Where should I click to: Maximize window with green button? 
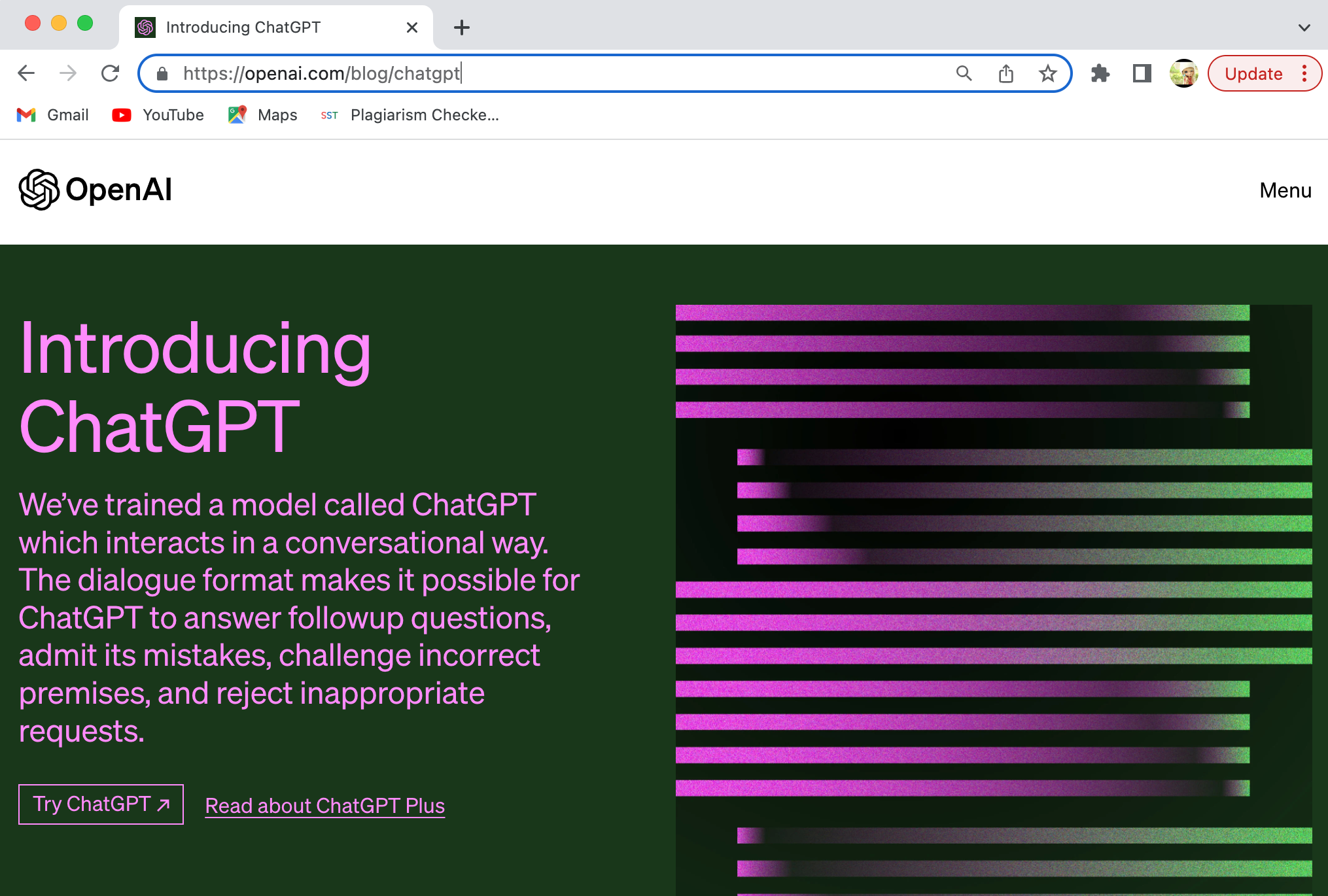point(85,24)
